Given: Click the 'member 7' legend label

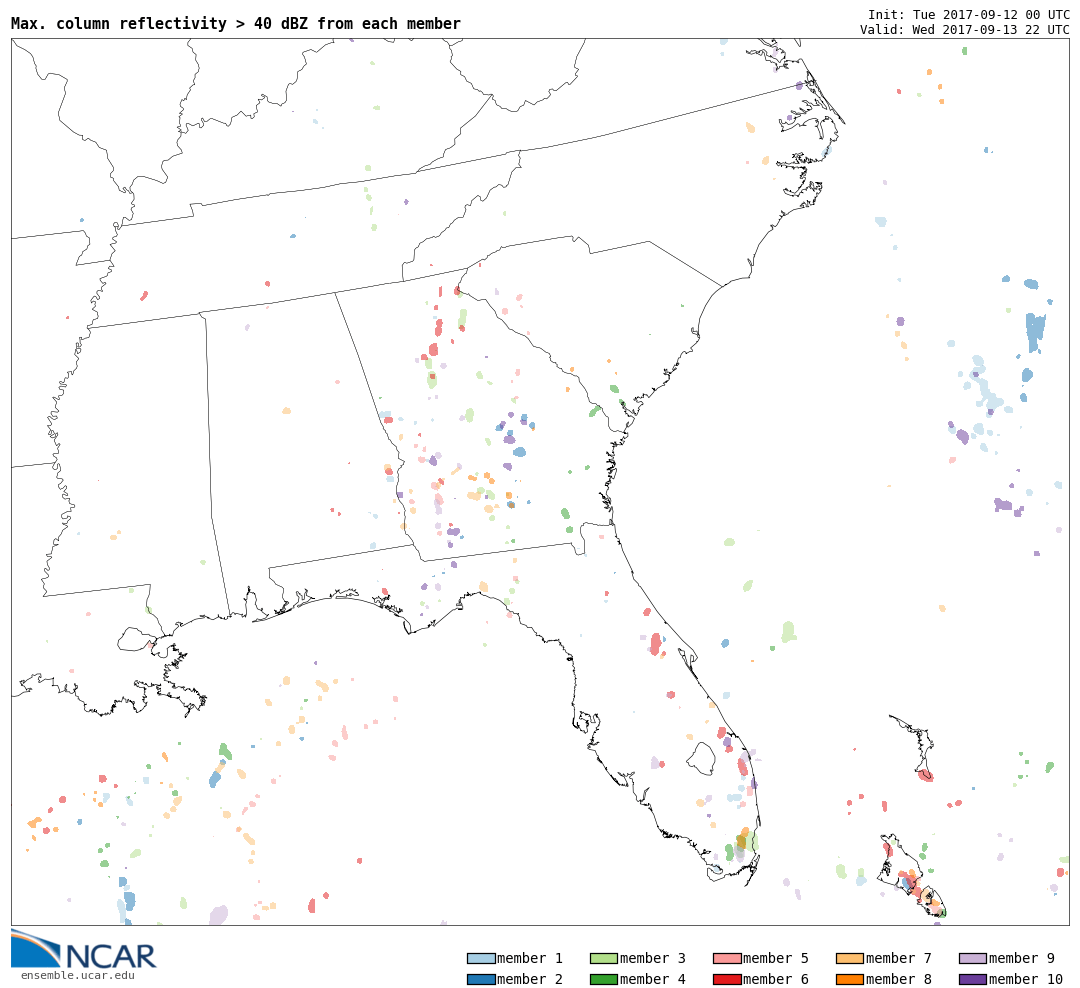Looking at the screenshot, I should 899,958.
